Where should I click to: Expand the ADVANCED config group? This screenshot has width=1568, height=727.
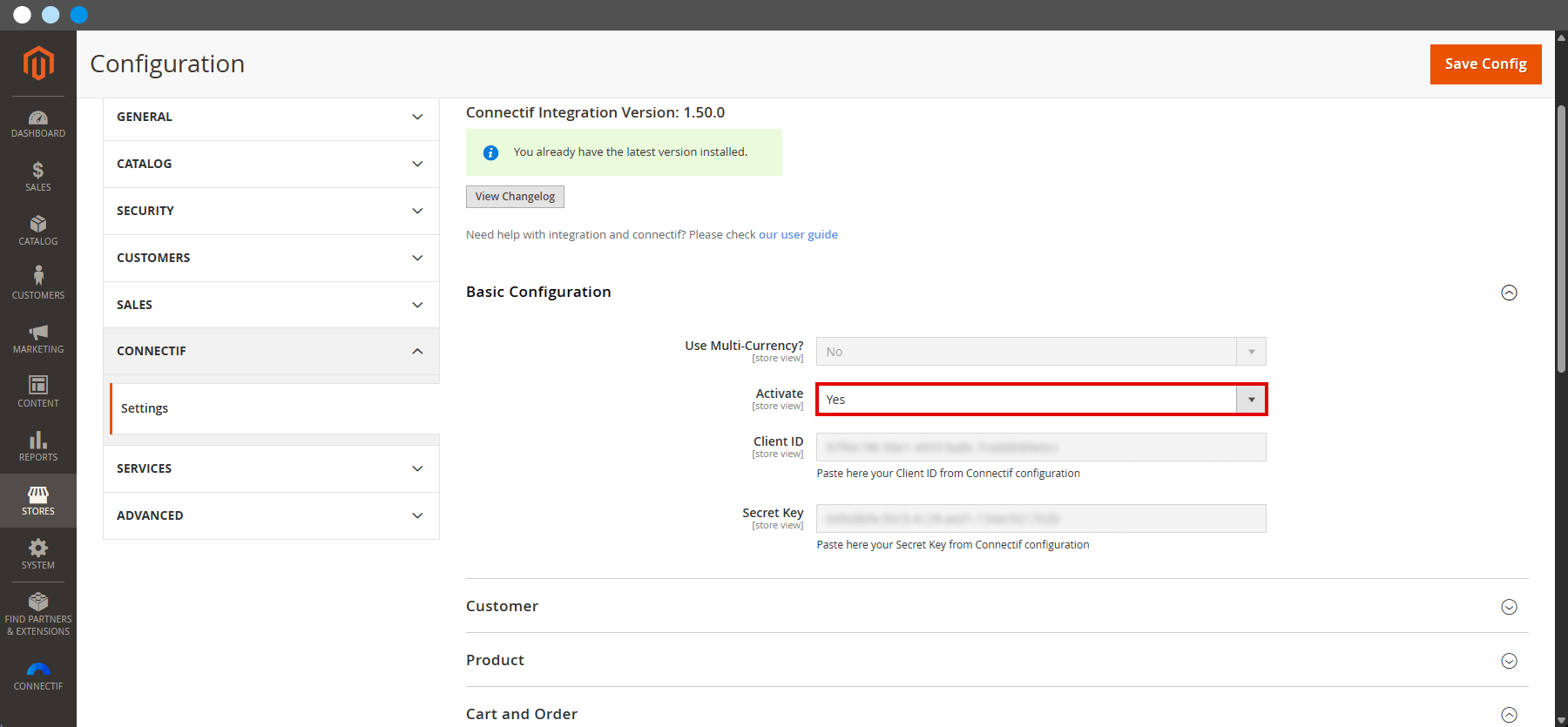coord(271,515)
